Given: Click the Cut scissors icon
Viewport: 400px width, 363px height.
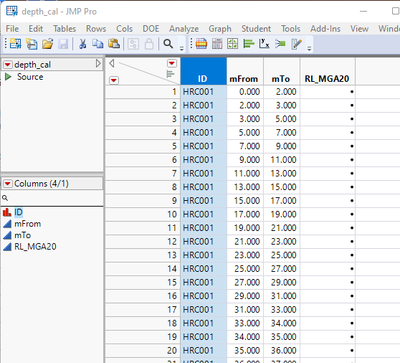Looking at the screenshot, I should coord(82,44).
